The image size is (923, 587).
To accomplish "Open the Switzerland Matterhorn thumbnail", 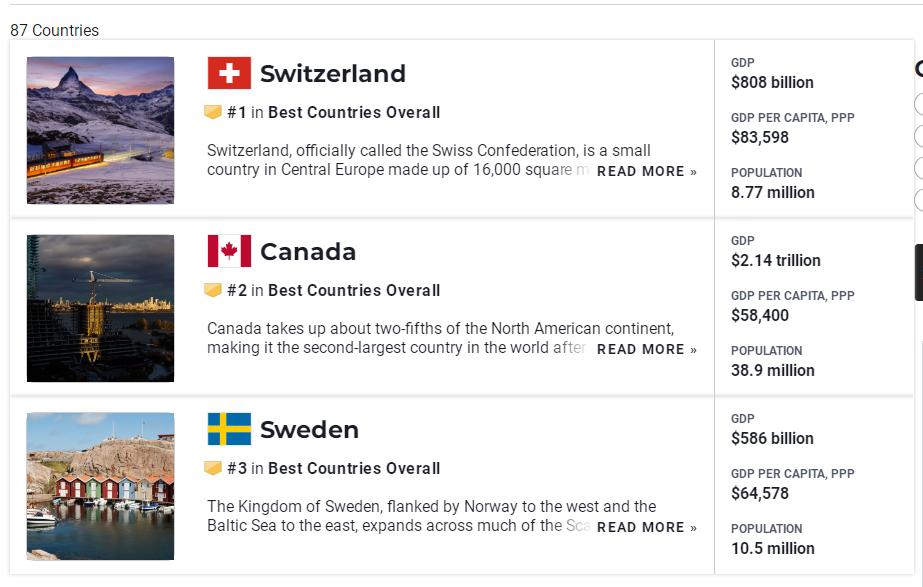I will click(100, 130).
